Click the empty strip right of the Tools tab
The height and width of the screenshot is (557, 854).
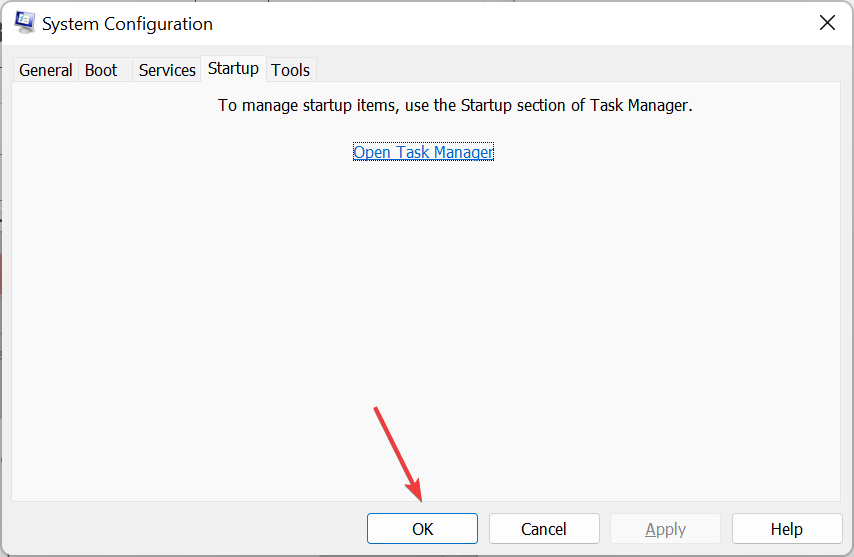point(577,70)
